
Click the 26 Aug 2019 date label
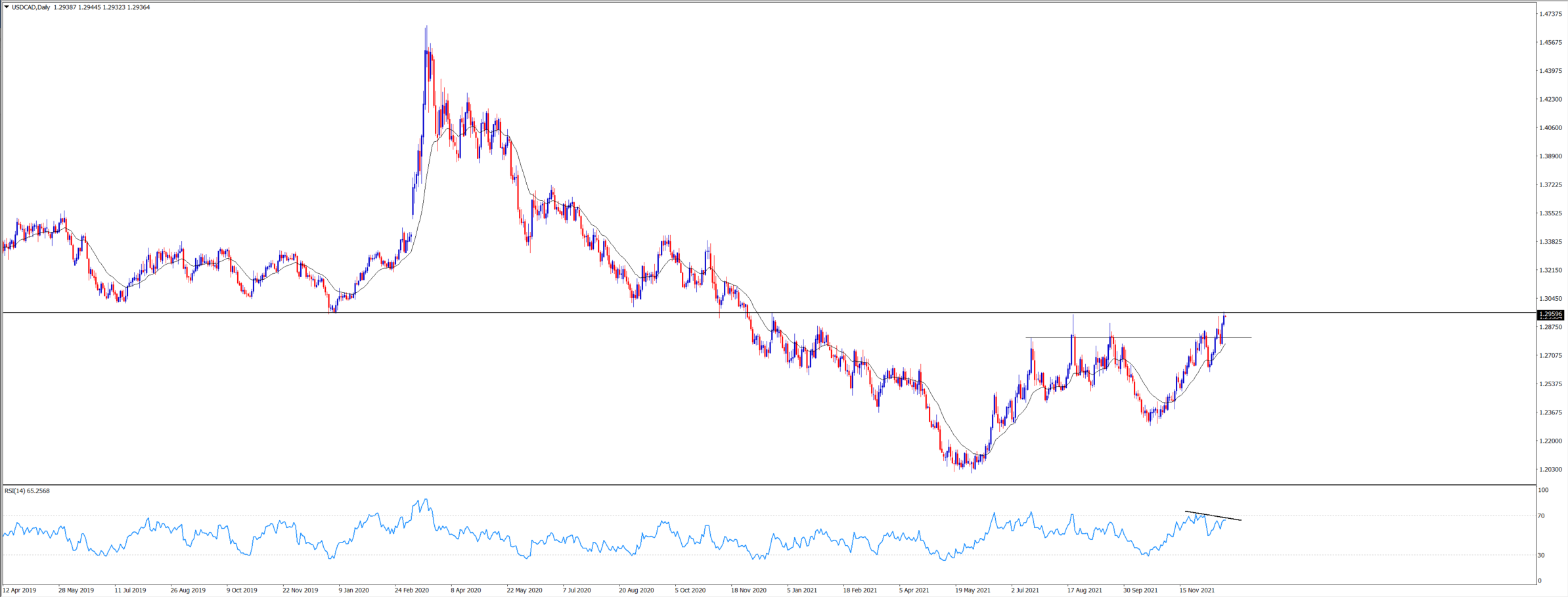point(188,590)
